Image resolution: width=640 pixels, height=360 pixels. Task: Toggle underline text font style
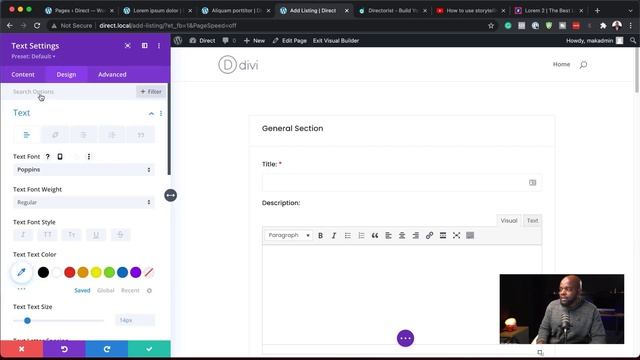coord(96,235)
